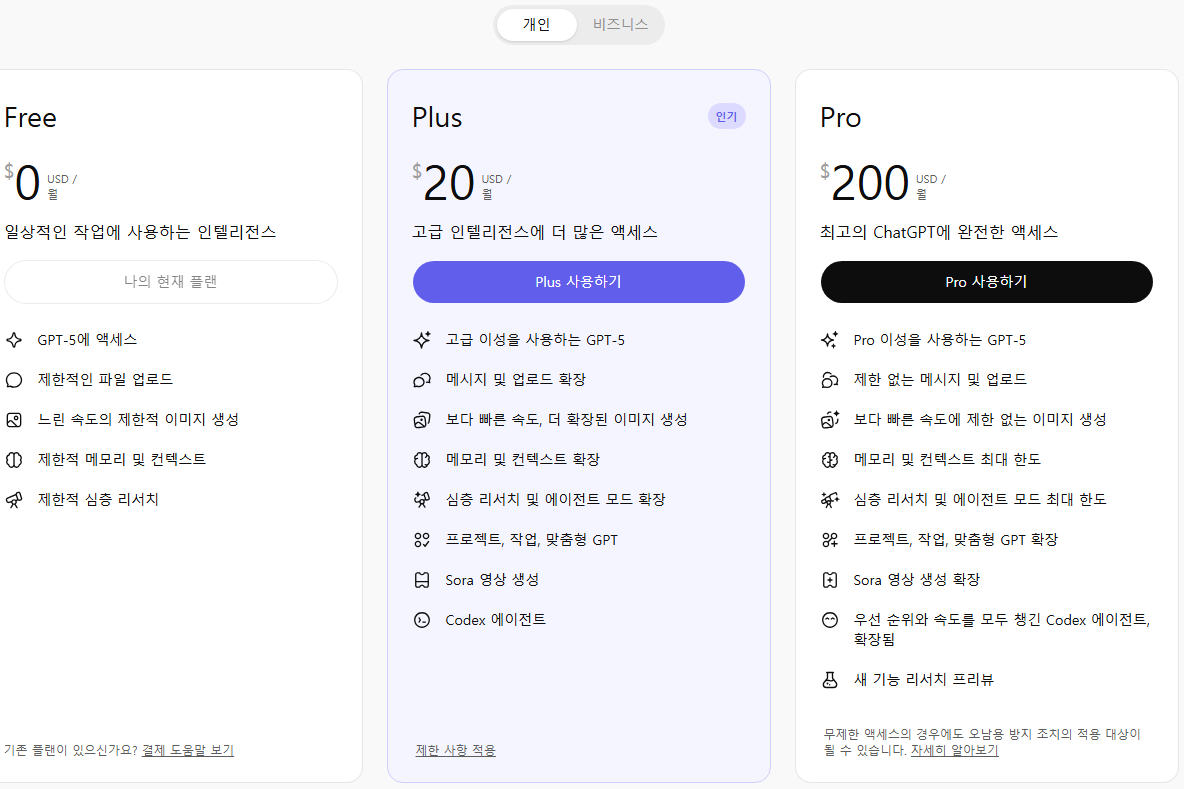This screenshot has height=789, width=1184.
Task: Click the Pro plan title
Action: (840, 118)
